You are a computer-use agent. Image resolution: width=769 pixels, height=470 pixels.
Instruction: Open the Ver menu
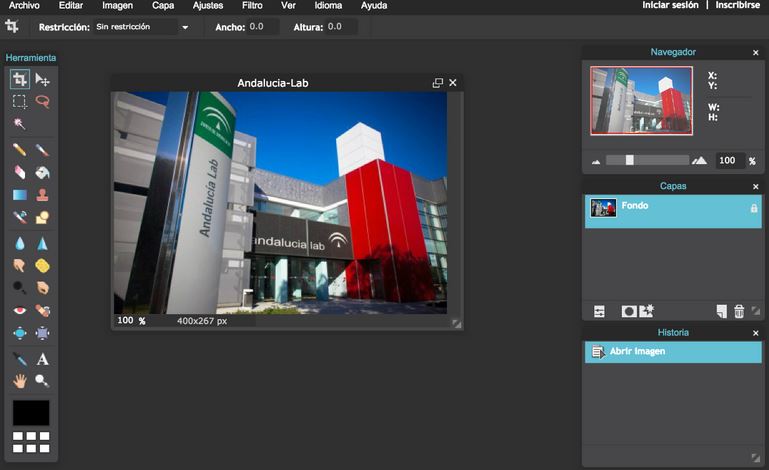pyautogui.click(x=288, y=5)
